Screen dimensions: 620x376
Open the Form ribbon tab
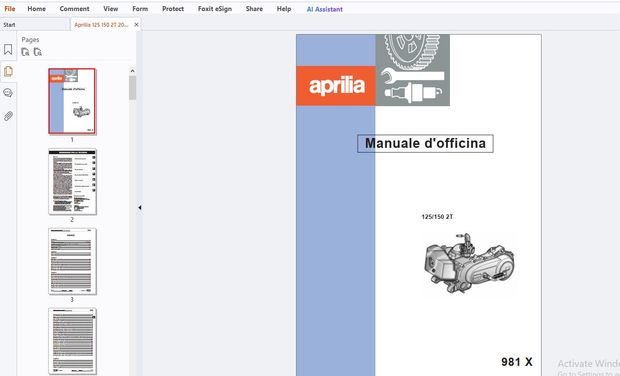pyautogui.click(x=140, y=9)
